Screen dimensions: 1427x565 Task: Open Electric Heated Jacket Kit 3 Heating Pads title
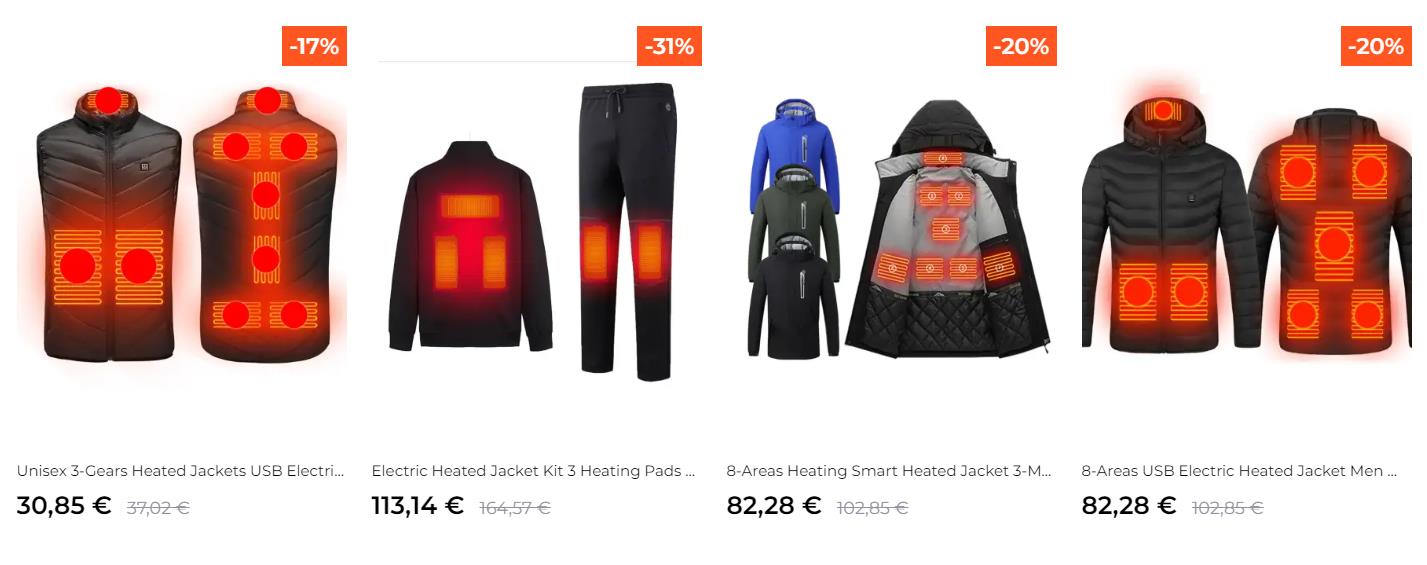pyautogui.click(x=534, y=471)
